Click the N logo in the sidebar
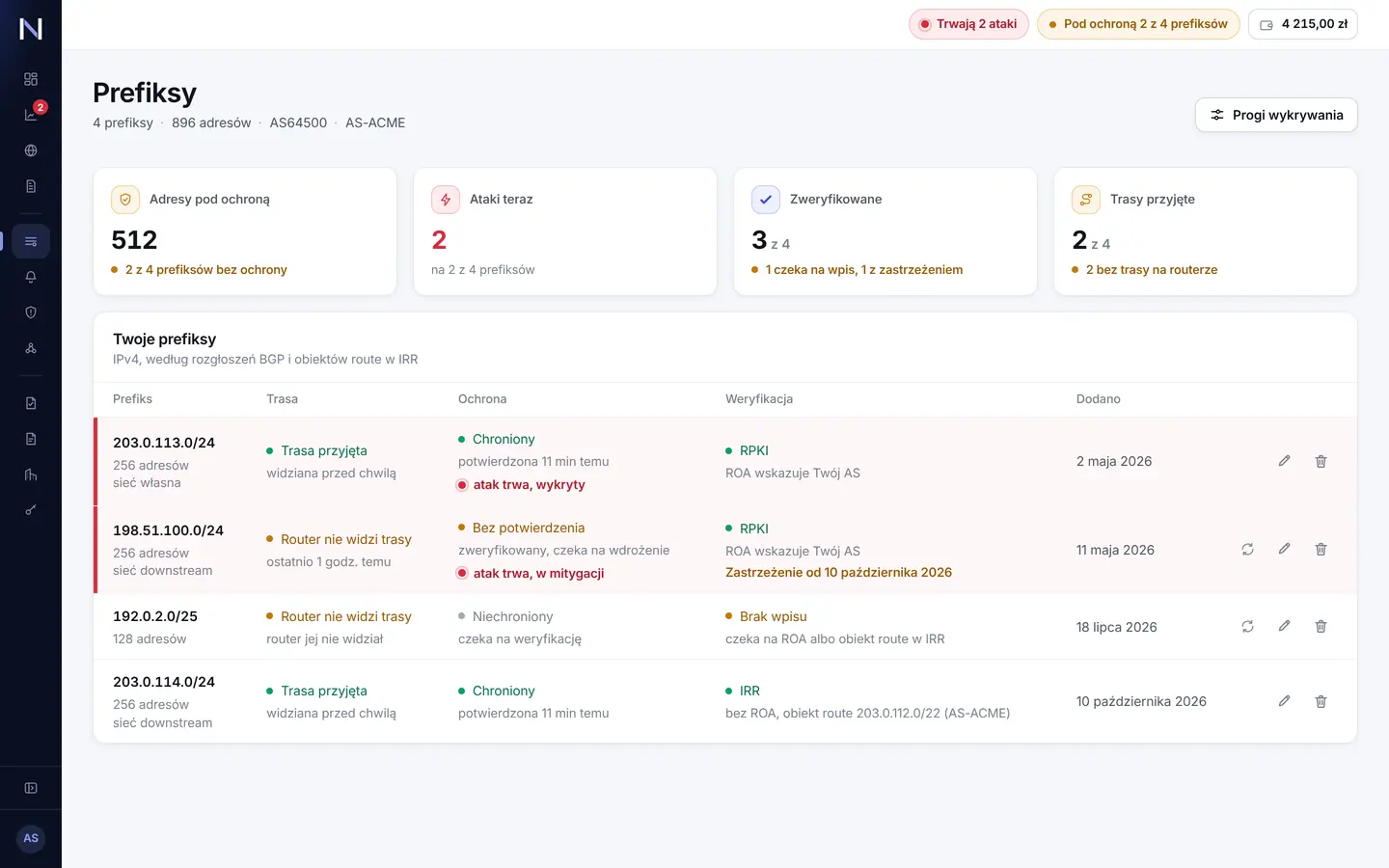 [31, 29]
